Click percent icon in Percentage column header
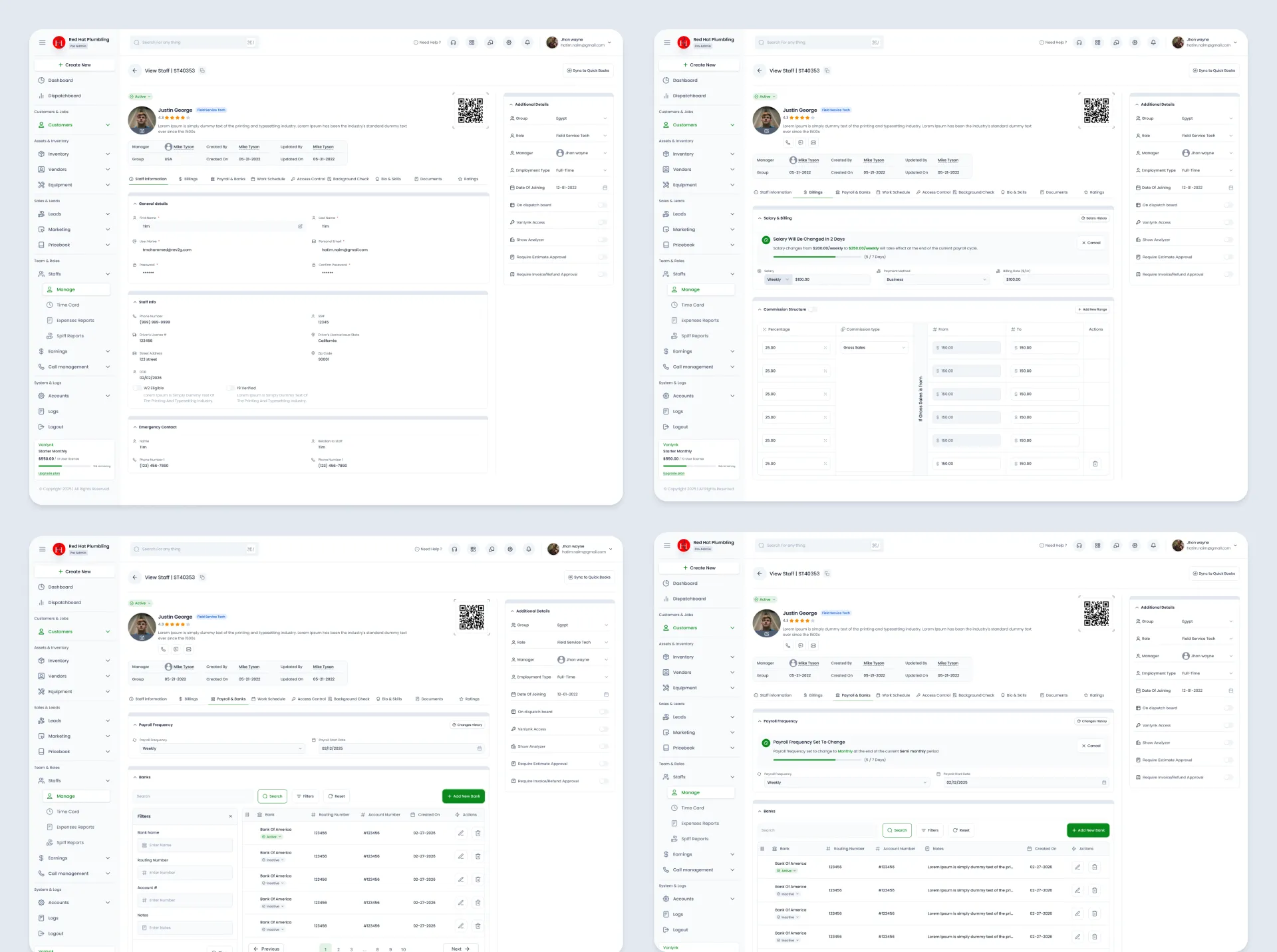The width and height of the screenshot is (1277, 952). (765, 329)
